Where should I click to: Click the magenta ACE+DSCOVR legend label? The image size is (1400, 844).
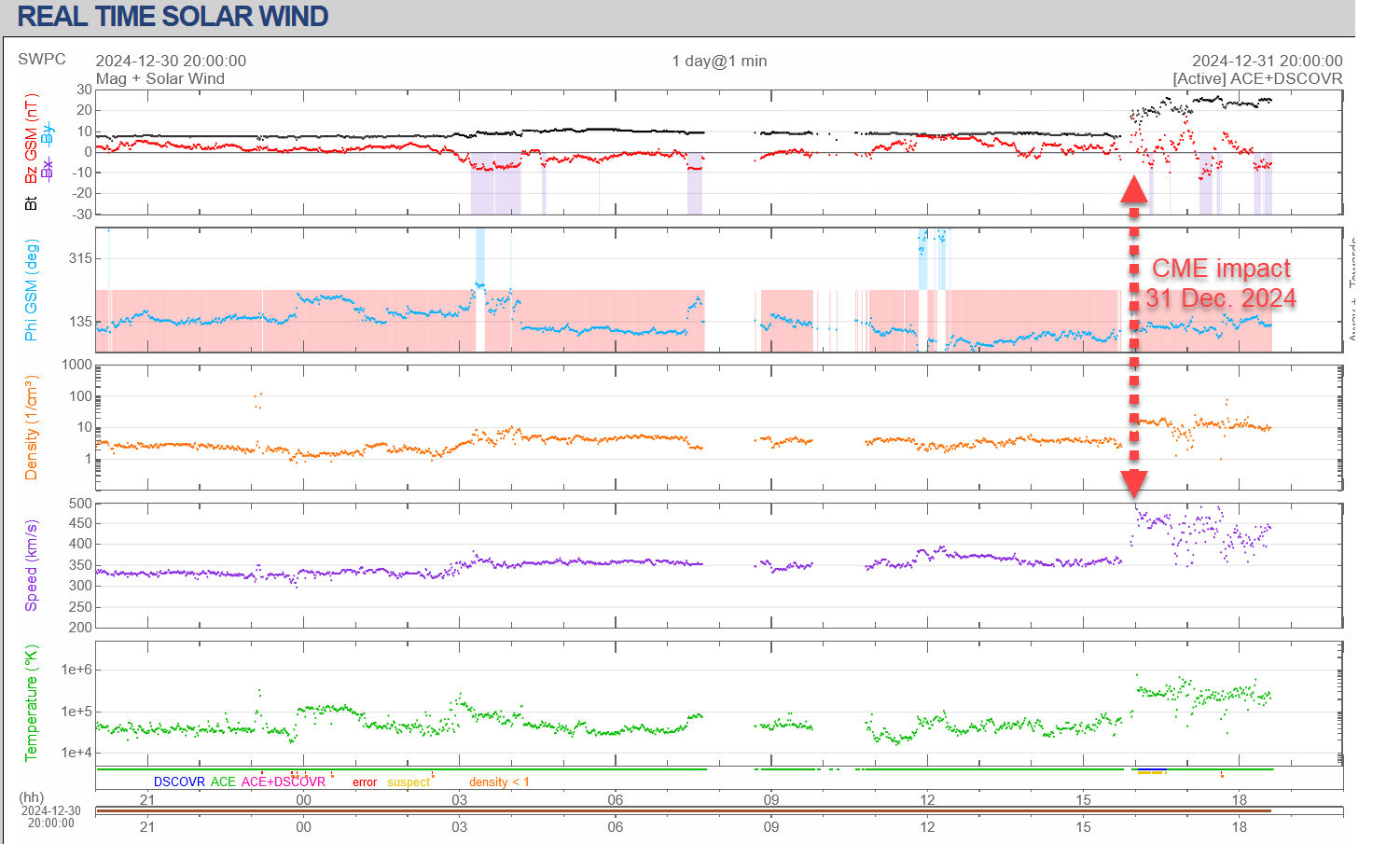(284, 782)
